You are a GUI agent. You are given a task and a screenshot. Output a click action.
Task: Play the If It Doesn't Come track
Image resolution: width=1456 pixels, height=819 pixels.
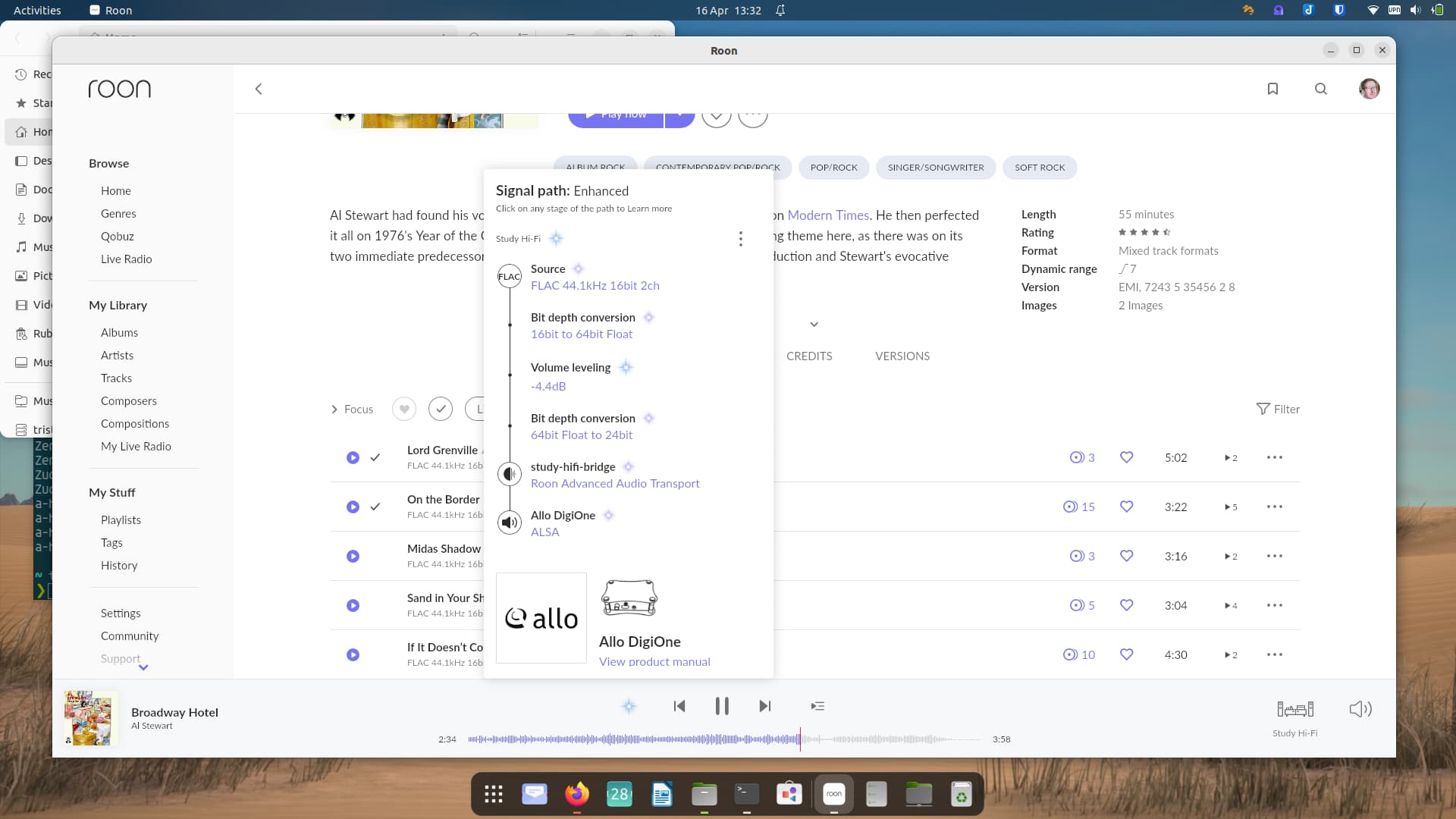[x=353, y=654]
